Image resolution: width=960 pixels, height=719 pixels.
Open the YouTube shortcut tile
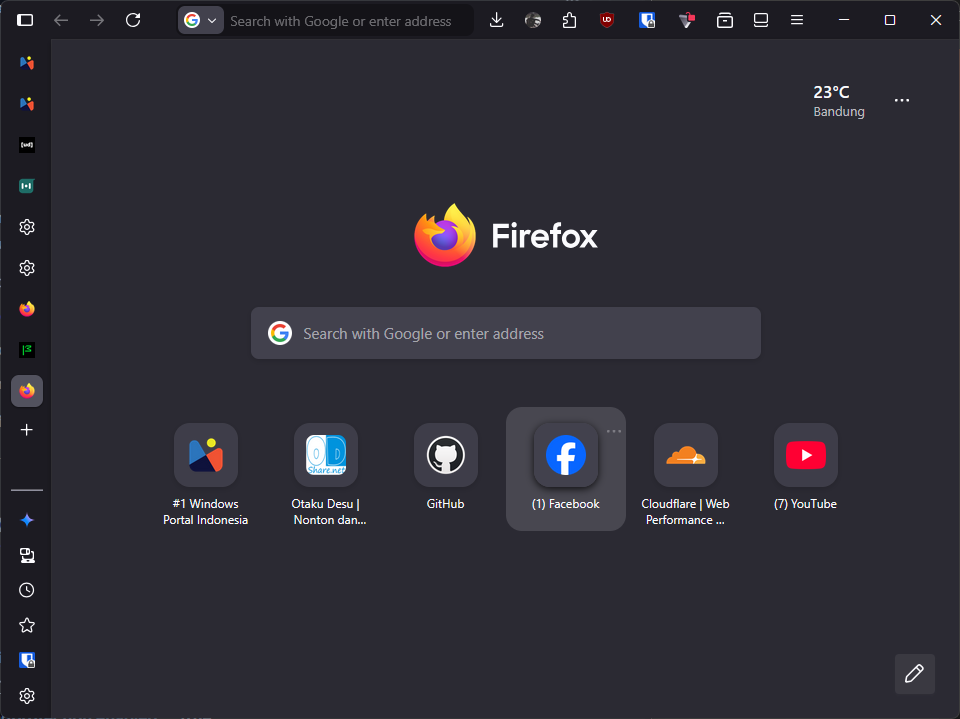[806, 456]
